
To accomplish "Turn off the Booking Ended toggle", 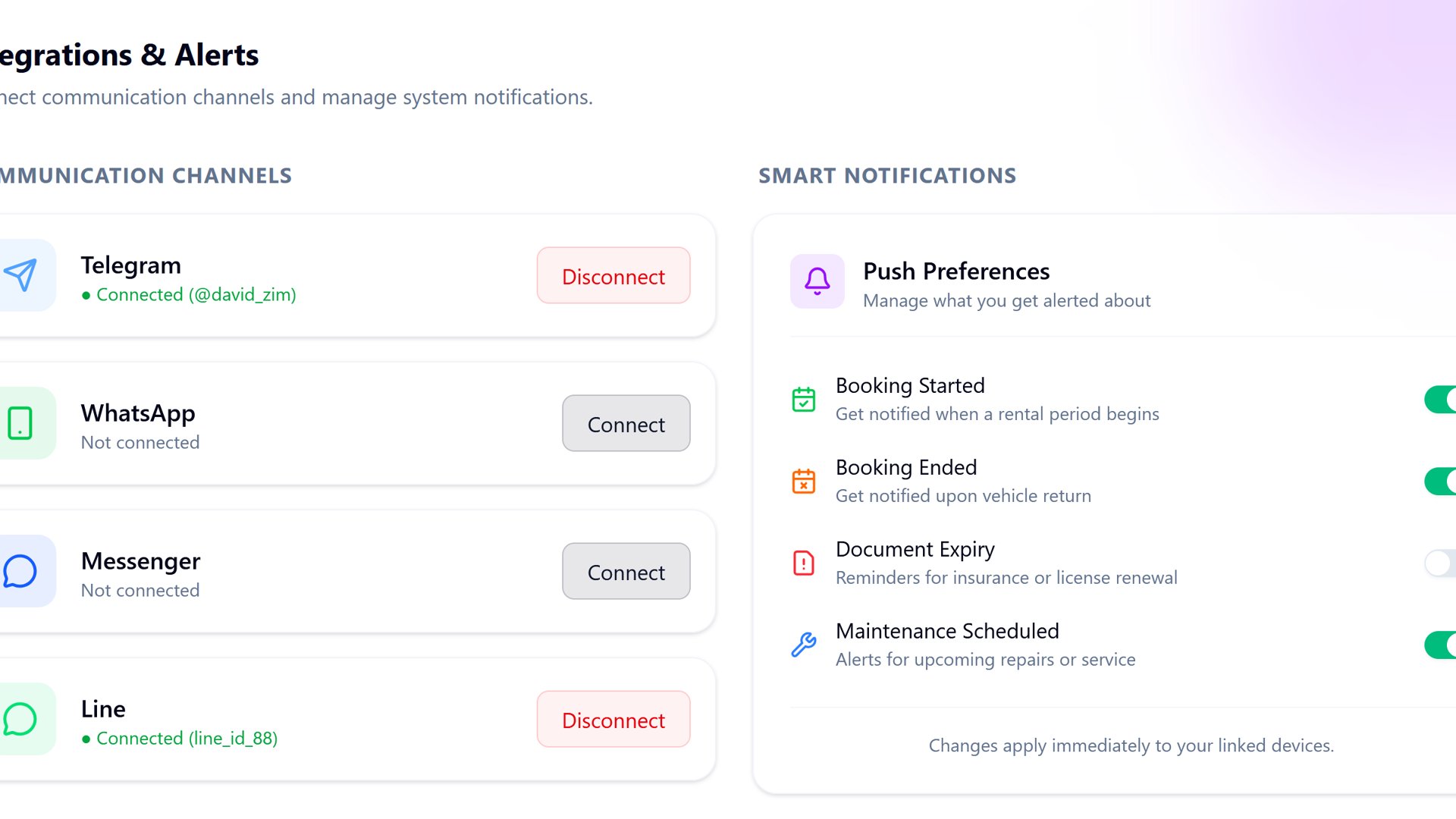I will point(1440,482).
